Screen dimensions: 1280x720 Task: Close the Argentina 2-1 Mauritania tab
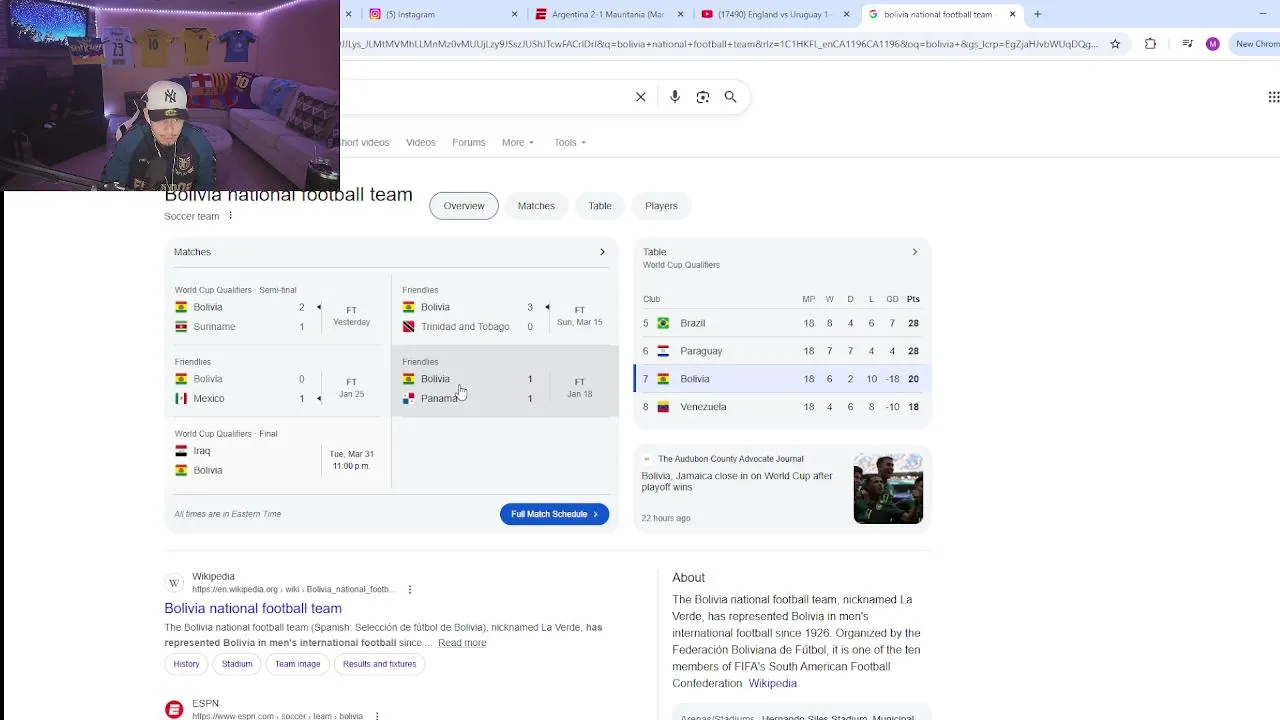click(x=681, y=14)
